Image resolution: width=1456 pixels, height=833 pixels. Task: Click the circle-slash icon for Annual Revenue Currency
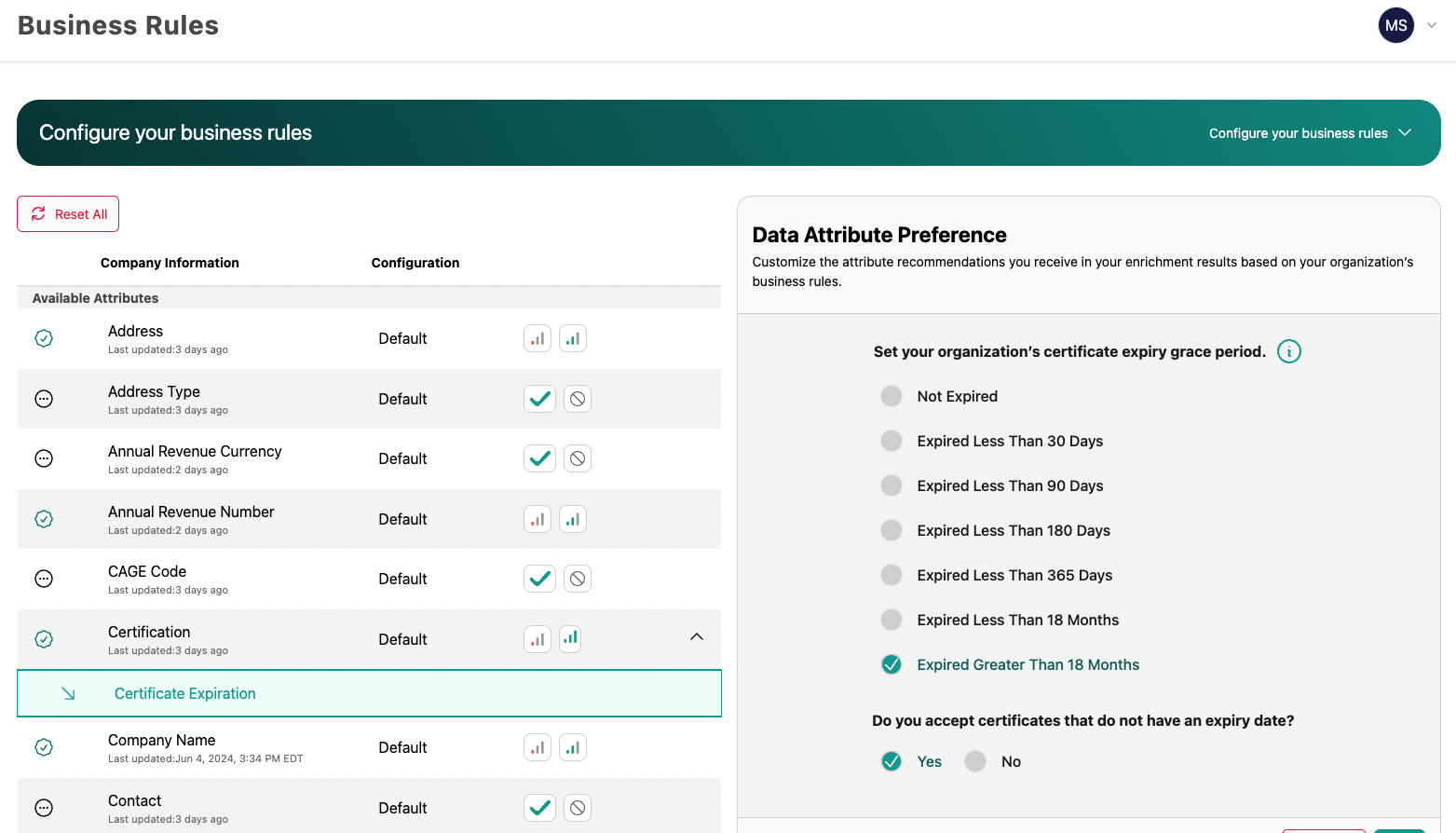[x=578, y=458]
